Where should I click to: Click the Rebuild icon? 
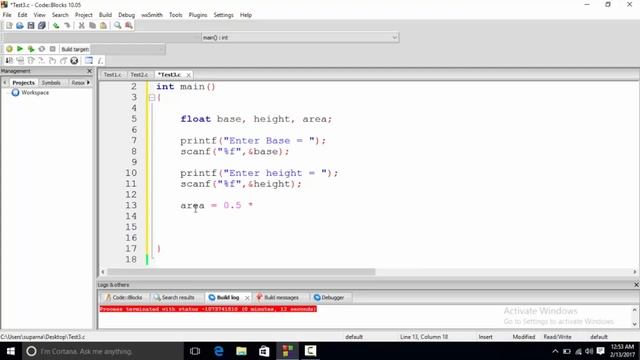point(42,49)
